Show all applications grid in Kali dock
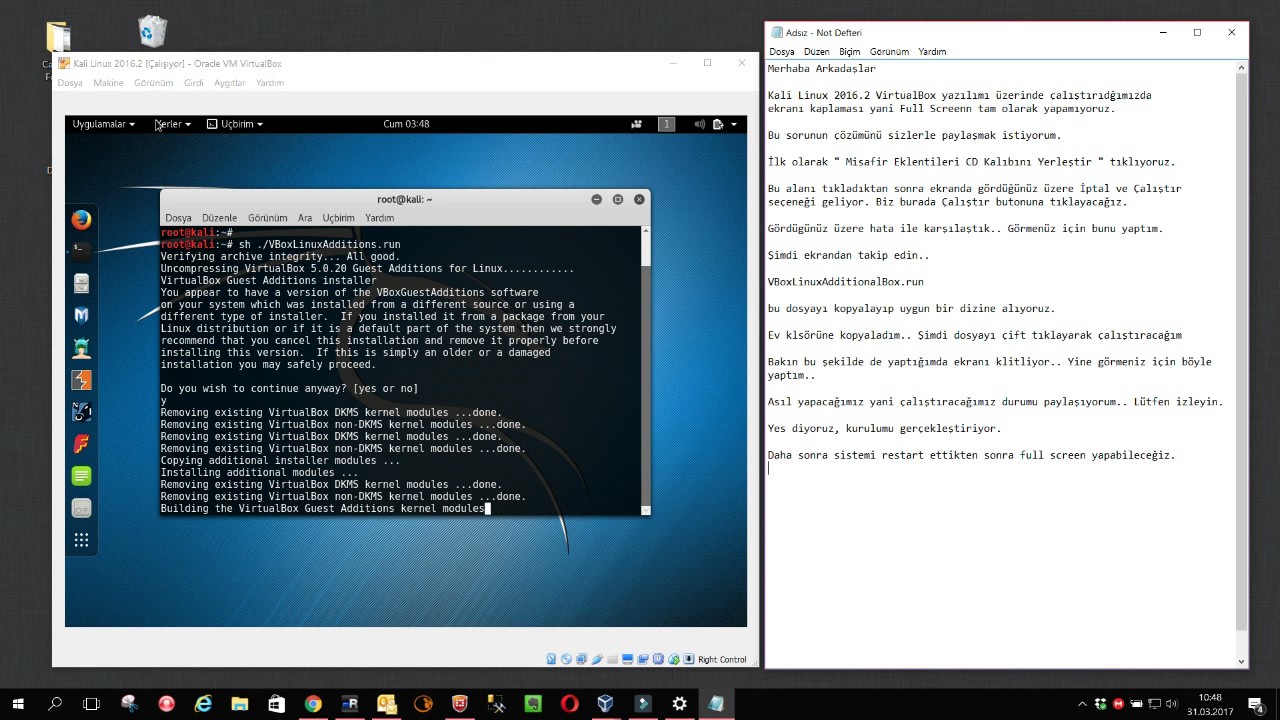 (82, 540)
